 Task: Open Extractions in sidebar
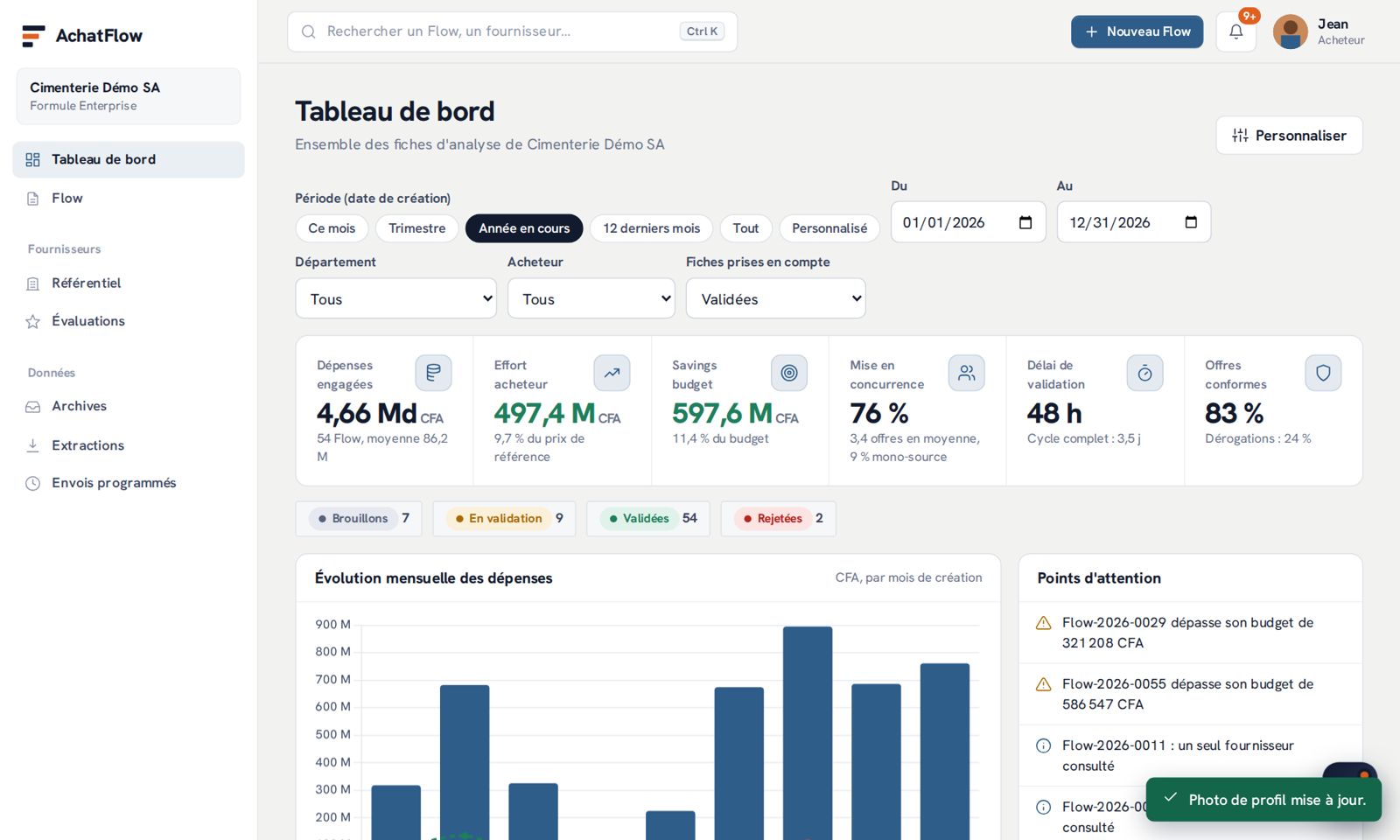[129, 445]
